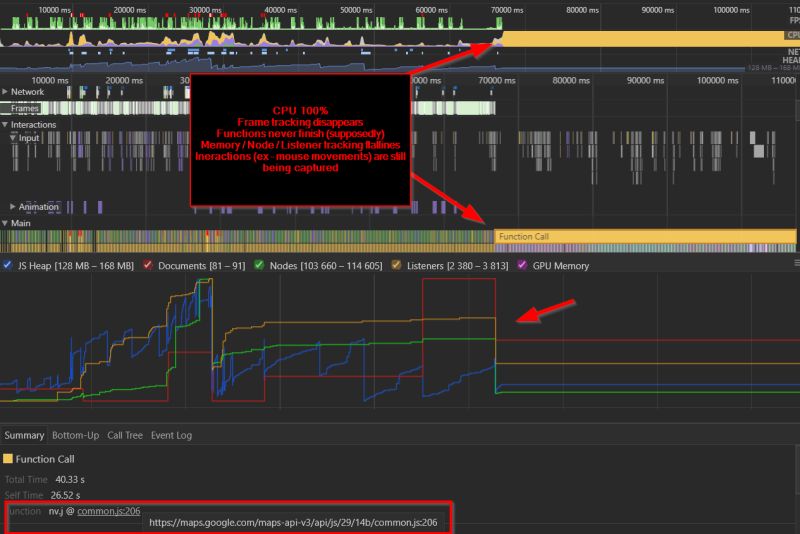
Task: Collapse the Input track
Action: pos(13,138)
